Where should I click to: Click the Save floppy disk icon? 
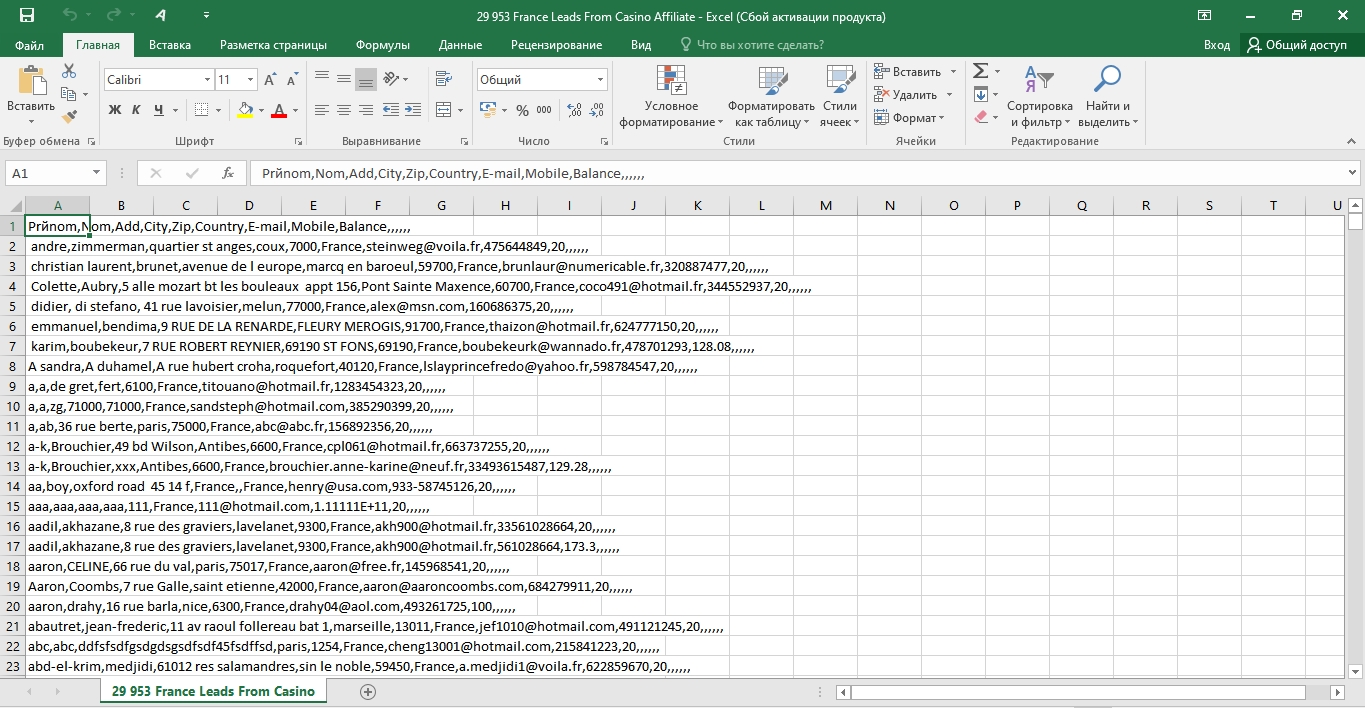[x=27, y=16]
